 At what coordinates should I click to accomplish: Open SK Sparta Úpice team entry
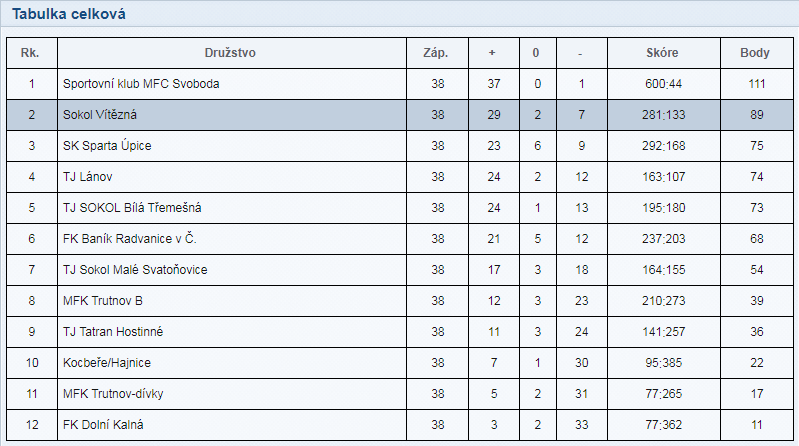pyautogui.click(x=107, y=146)
